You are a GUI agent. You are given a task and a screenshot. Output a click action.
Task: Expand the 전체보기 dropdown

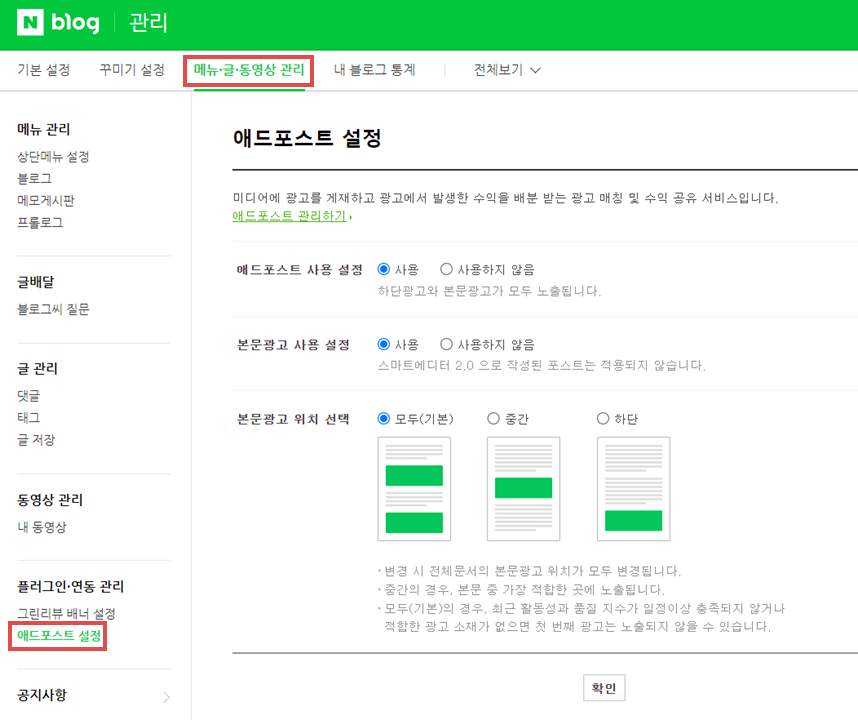[x=507, y=70]
